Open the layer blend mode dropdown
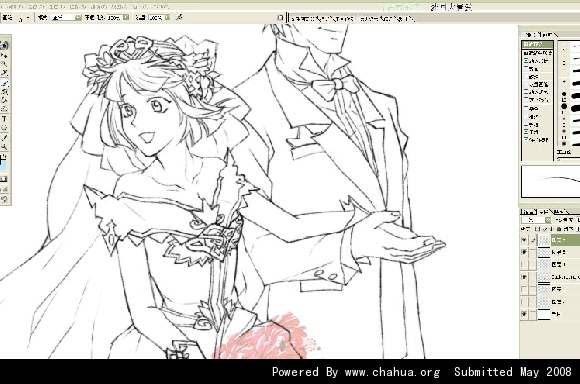 (536, 220)
